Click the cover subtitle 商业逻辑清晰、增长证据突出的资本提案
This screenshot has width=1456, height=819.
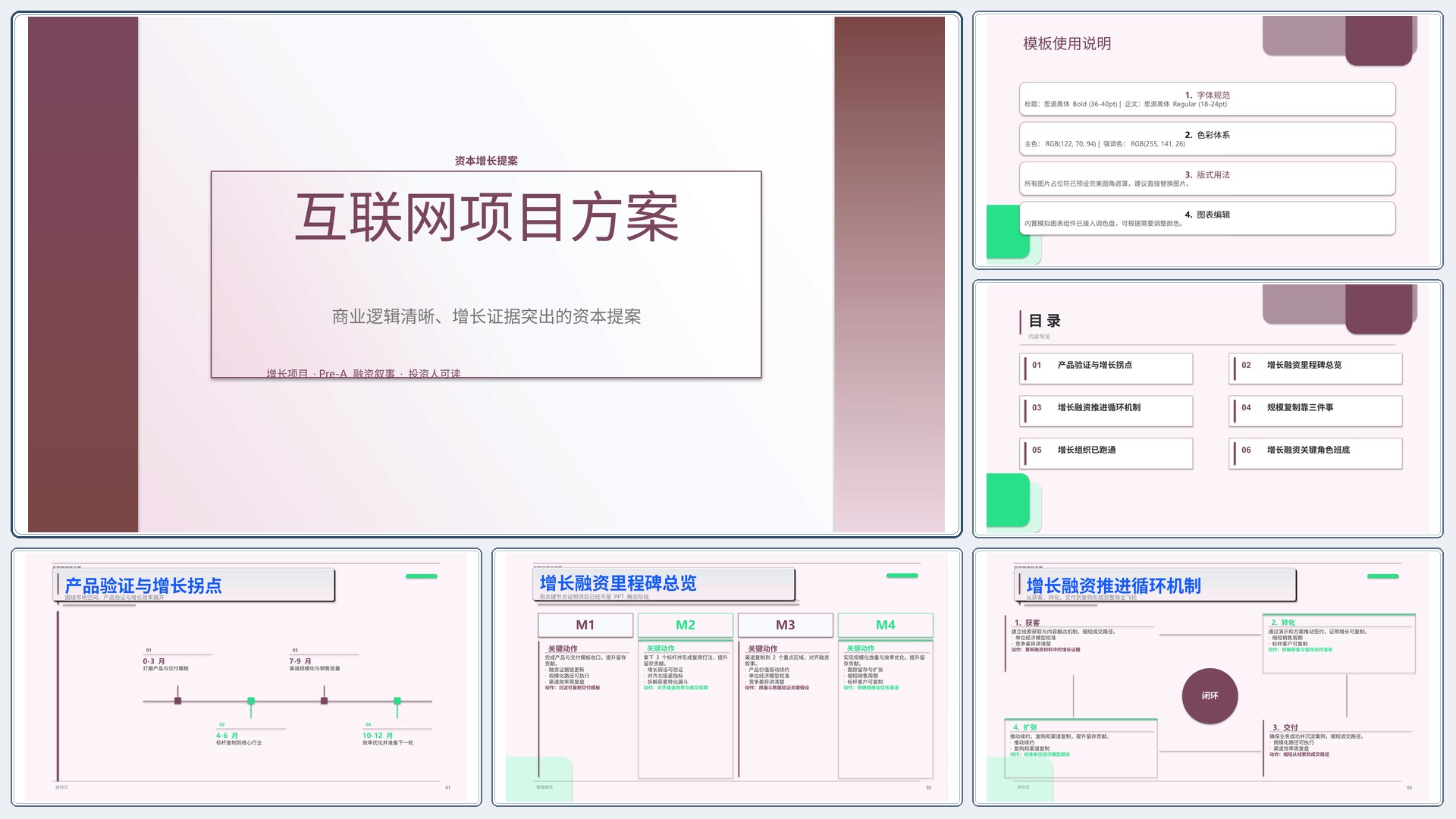click(x=486, y=316)
